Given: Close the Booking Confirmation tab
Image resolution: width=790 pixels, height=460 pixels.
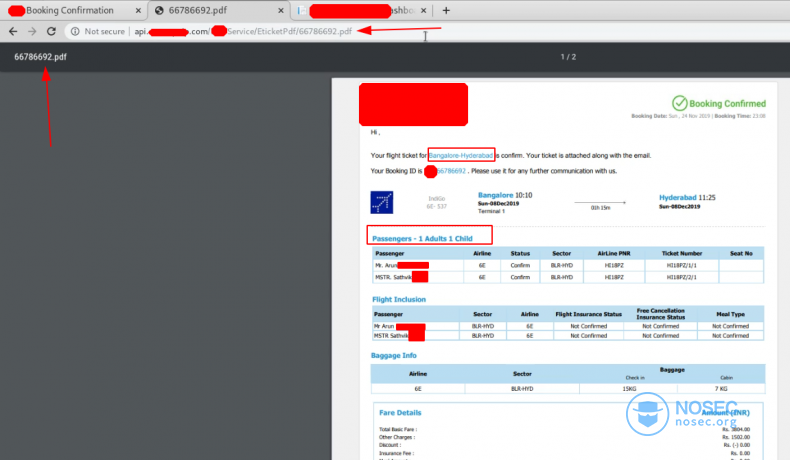Looking at the screenshot, I should point(138,10).
